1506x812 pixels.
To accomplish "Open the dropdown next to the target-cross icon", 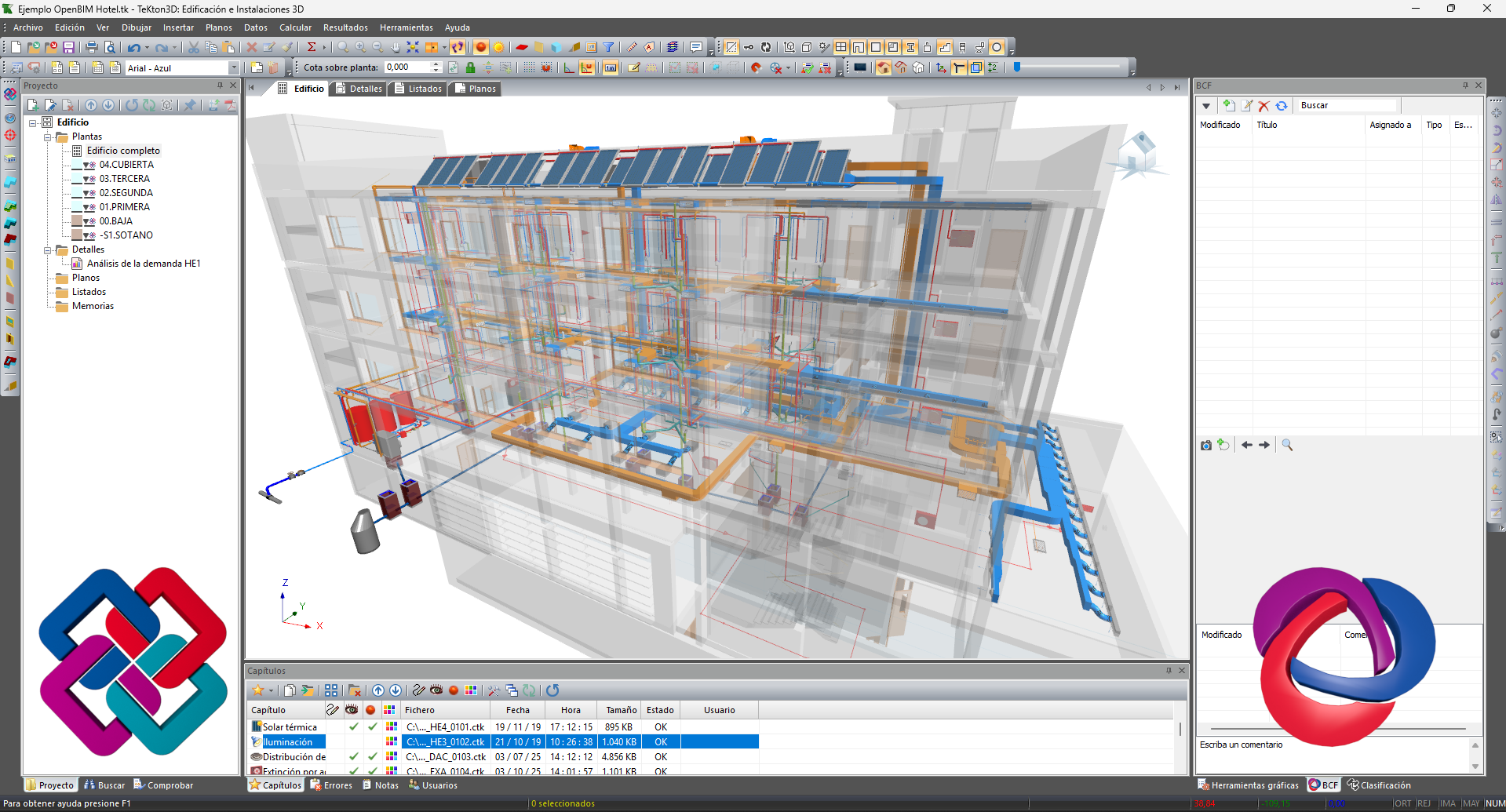I will point(788,67).
